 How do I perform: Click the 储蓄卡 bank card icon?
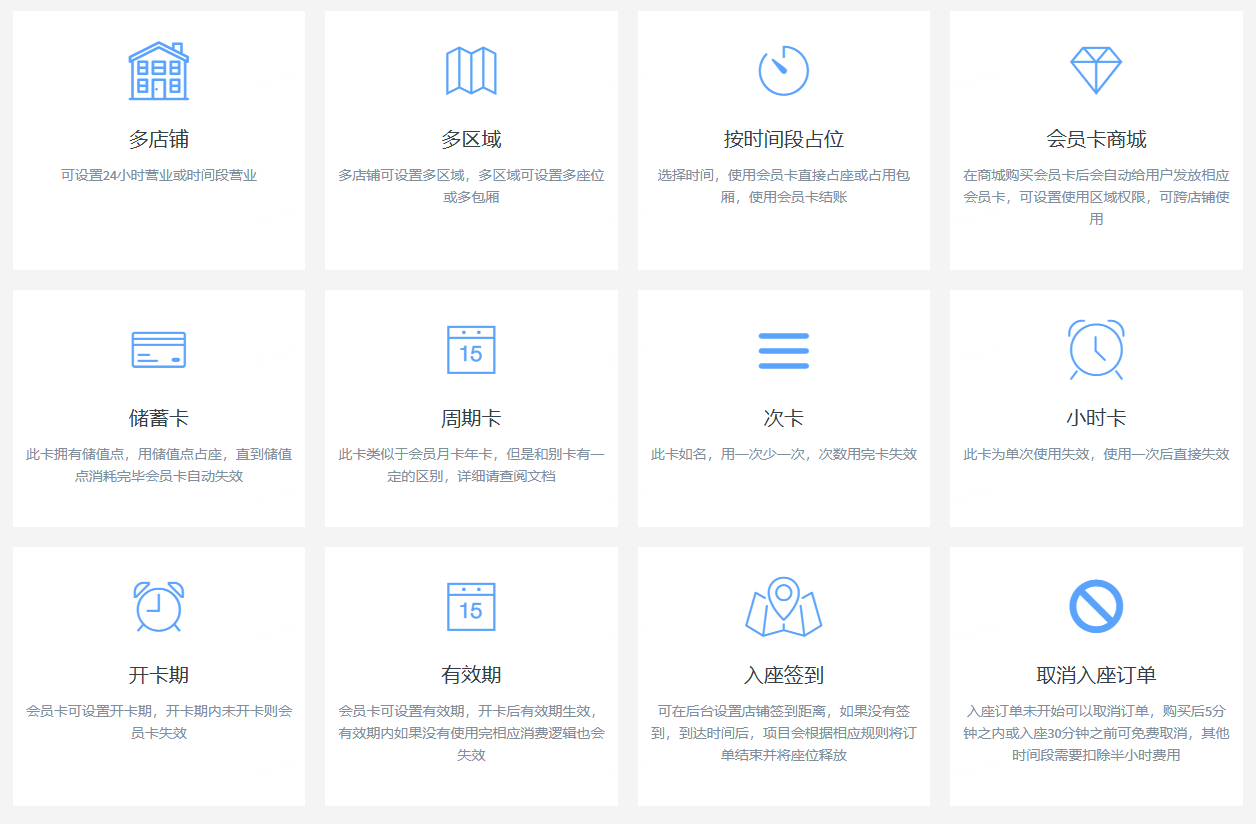(x=158, y=349)
